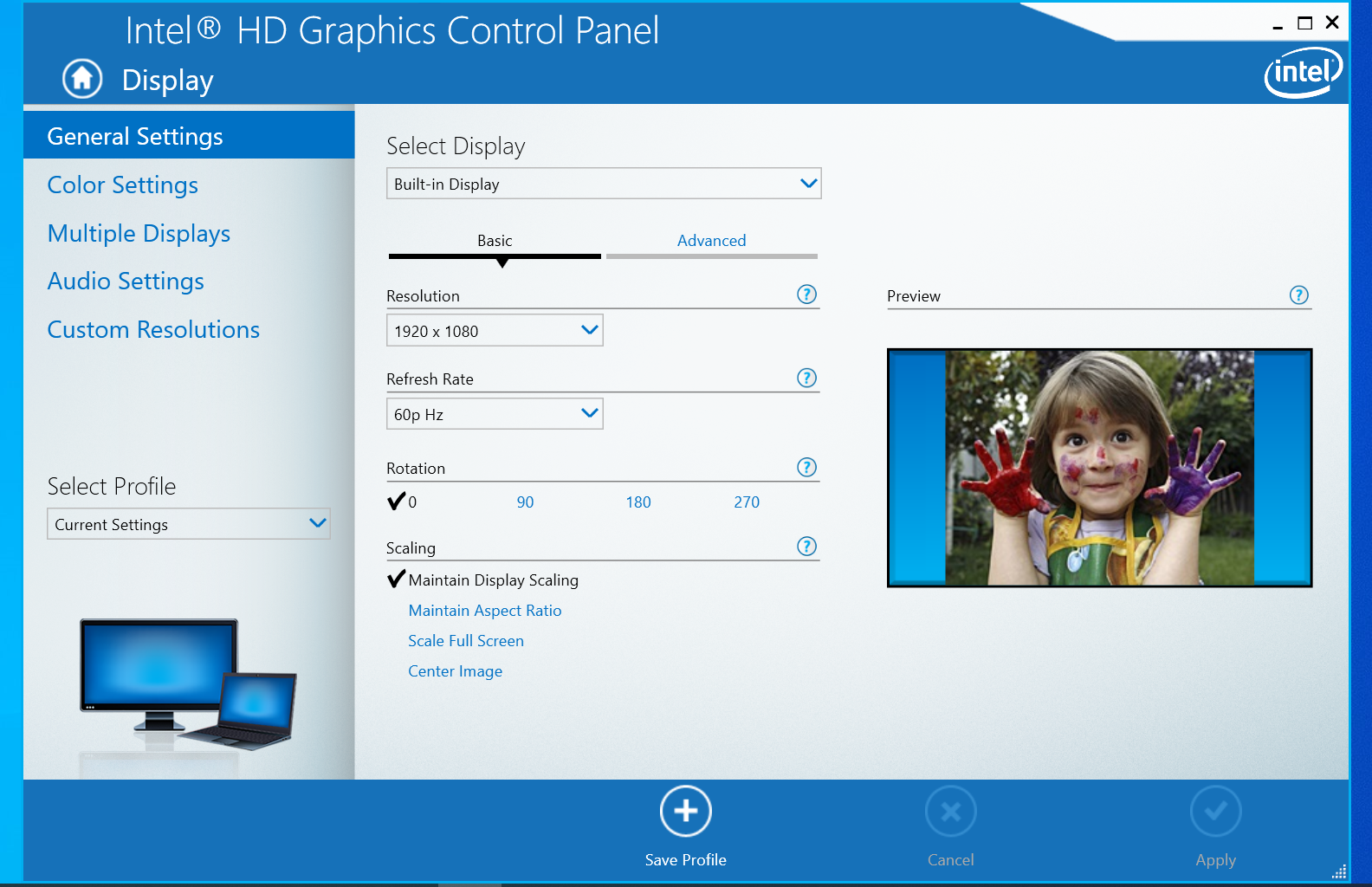Click the Cancel X icon
This screenshot has width=1372, height=887.
[x=951, y=812]
